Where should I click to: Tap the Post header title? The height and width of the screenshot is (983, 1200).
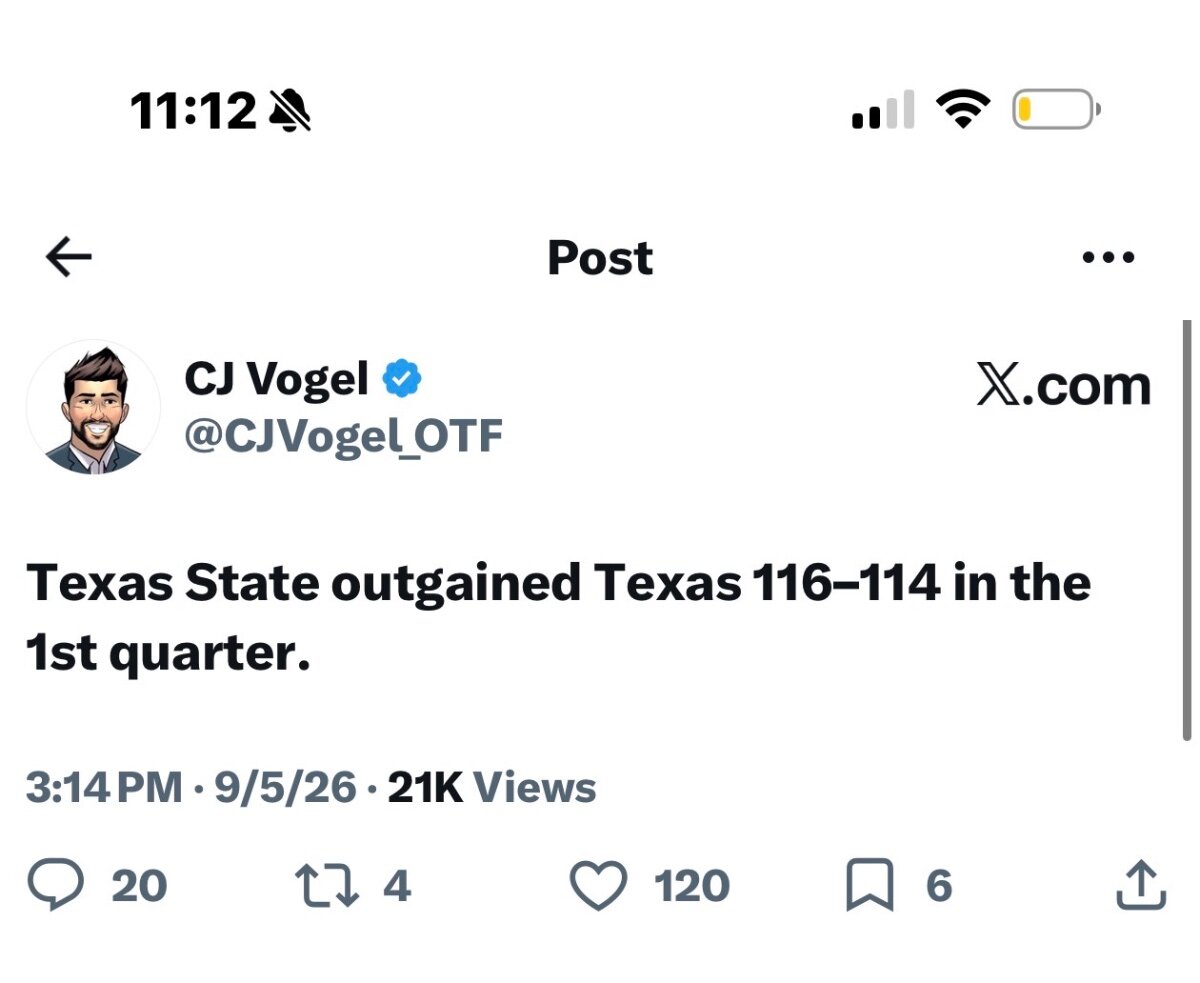pos(600,258)
